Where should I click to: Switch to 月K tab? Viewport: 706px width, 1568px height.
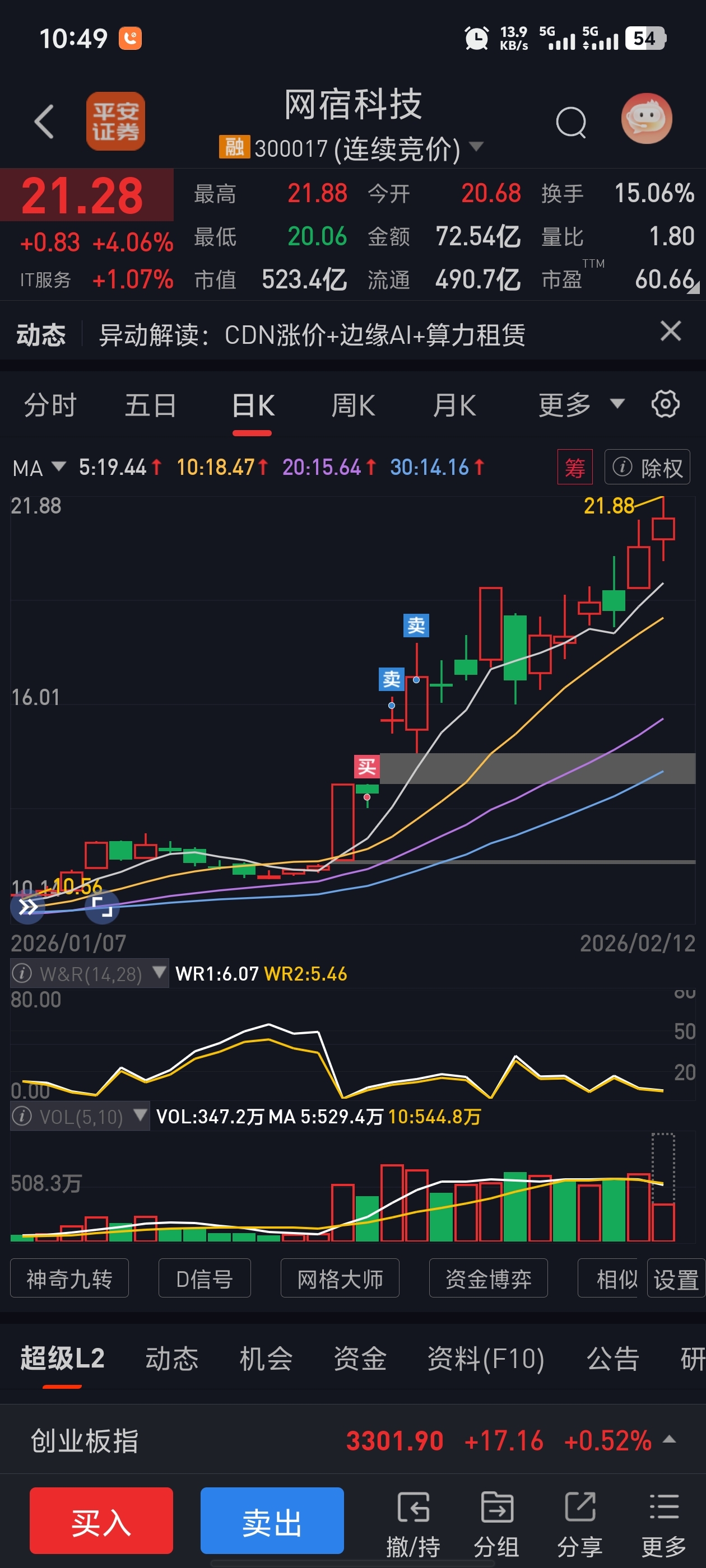454,405
